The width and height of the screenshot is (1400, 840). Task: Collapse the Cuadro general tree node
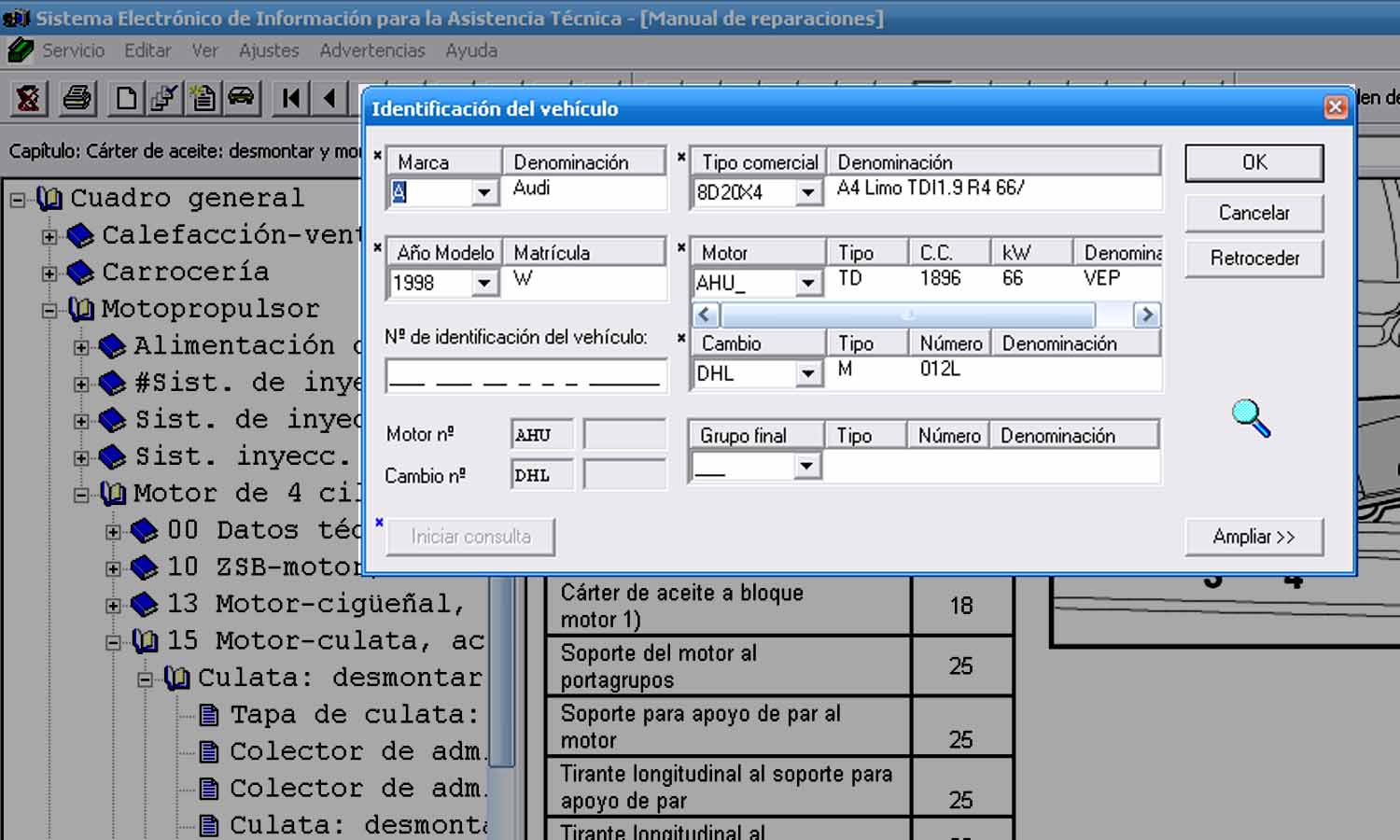[x=18, y=199]
